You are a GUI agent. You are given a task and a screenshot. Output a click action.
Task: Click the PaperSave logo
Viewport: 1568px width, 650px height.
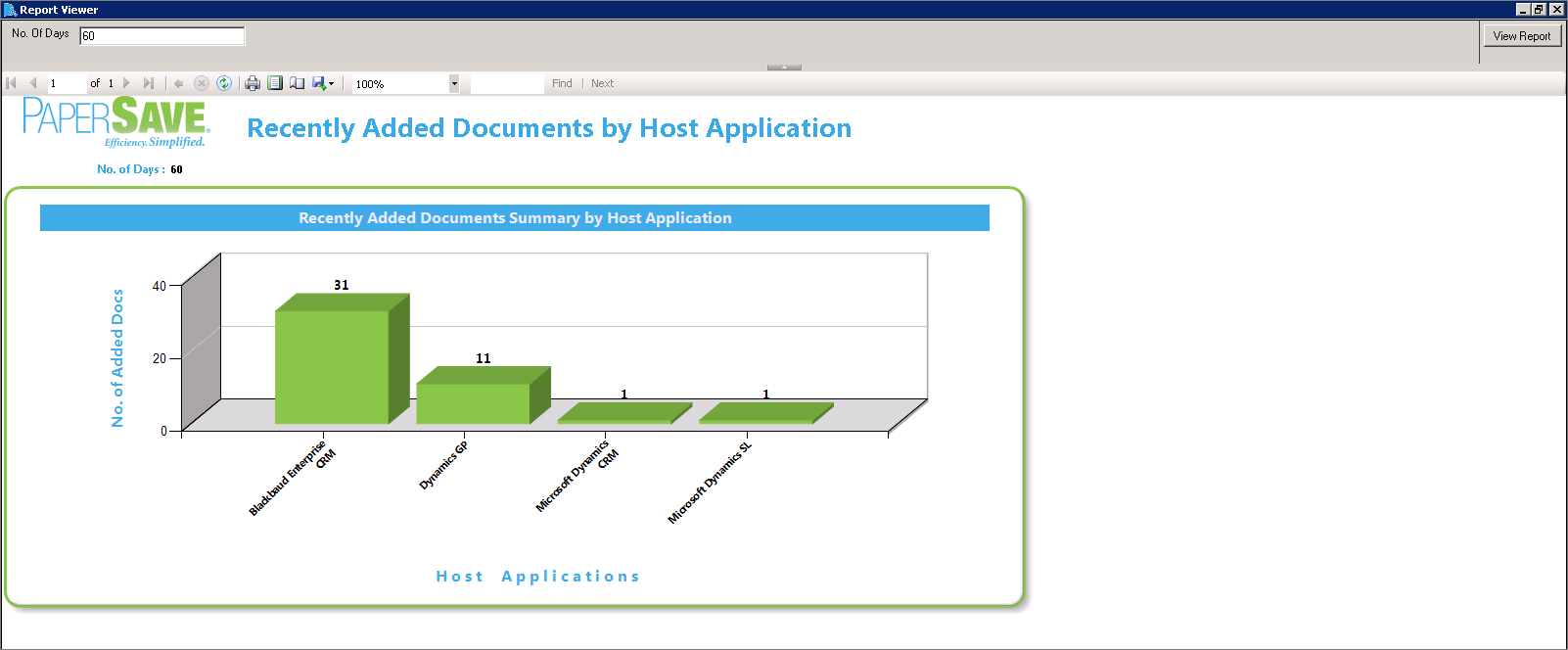[x=115, y=121]
